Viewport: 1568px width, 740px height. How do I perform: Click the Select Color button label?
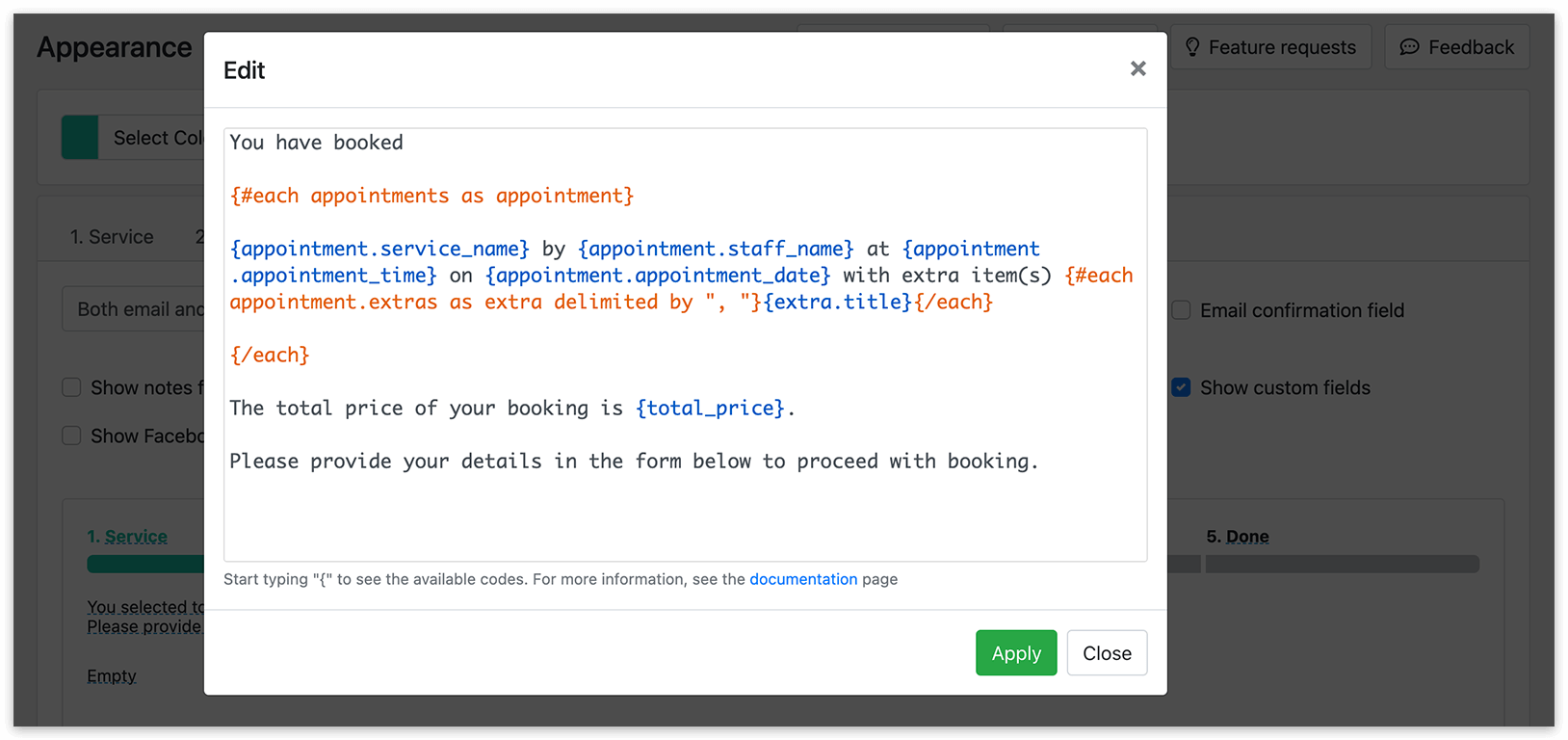coord(159,138)
